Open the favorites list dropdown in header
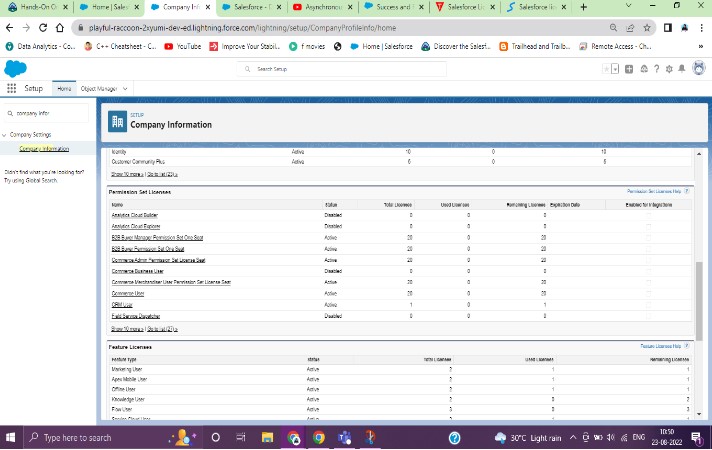Viewport: 712px width, 450px height. point(615,69)
